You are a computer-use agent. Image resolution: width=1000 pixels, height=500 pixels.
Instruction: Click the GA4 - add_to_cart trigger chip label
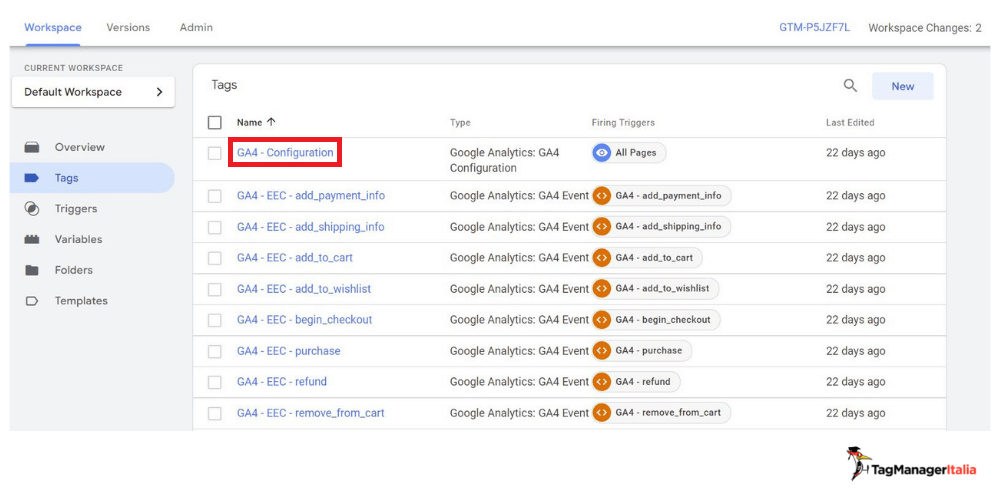tap(654, 258)
